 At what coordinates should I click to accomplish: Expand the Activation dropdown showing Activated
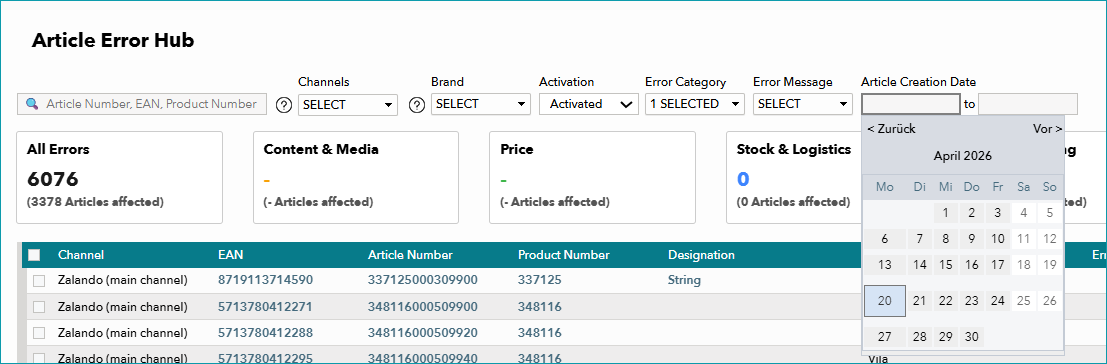point(589,104)
